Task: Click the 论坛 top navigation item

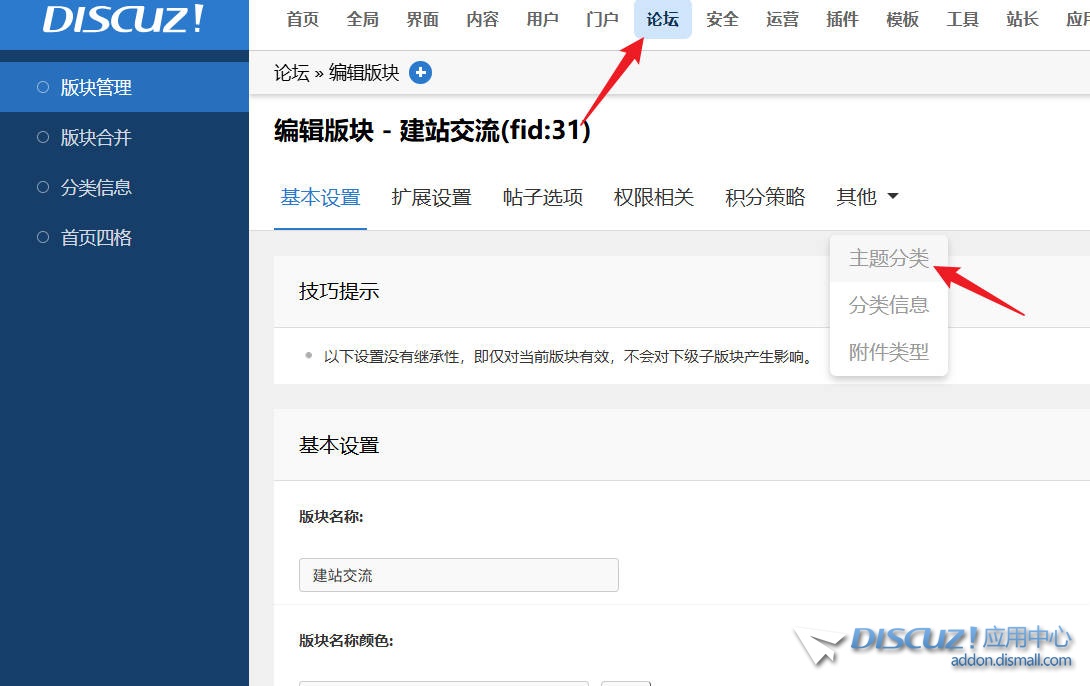Action: tap(662, 19)
